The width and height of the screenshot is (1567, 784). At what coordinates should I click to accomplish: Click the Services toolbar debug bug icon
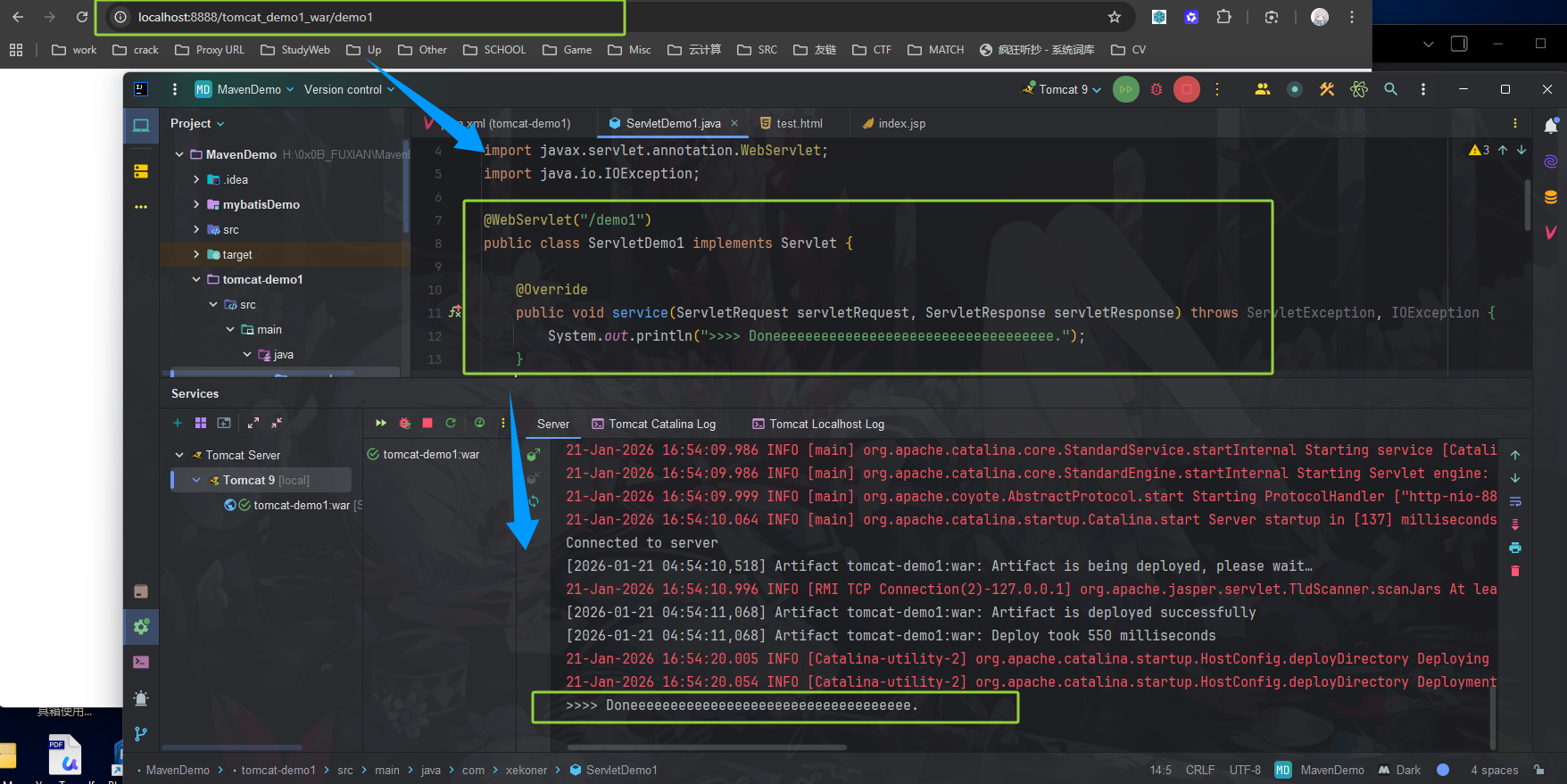[x=404, y=423]
